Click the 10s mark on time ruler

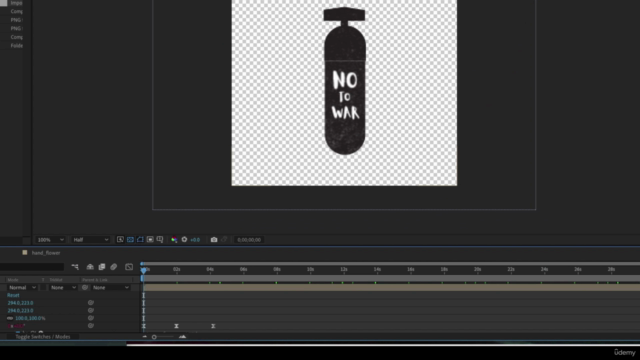pos(310,269)
